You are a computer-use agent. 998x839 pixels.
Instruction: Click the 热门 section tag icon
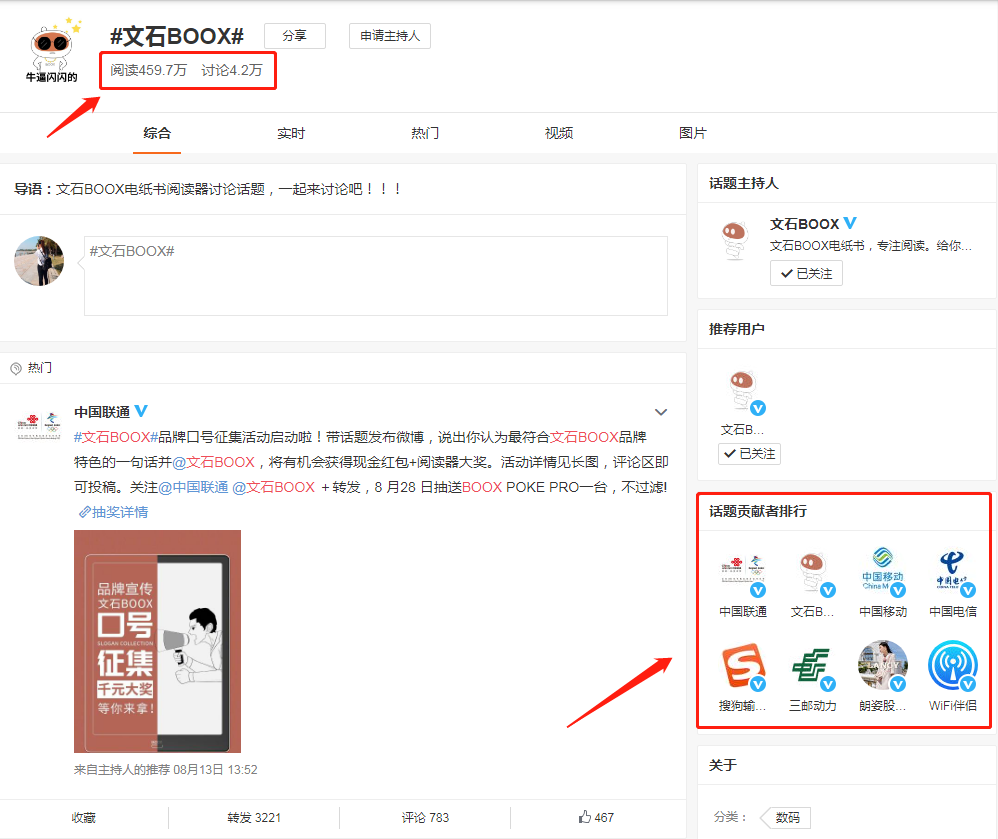pos(16,368)
